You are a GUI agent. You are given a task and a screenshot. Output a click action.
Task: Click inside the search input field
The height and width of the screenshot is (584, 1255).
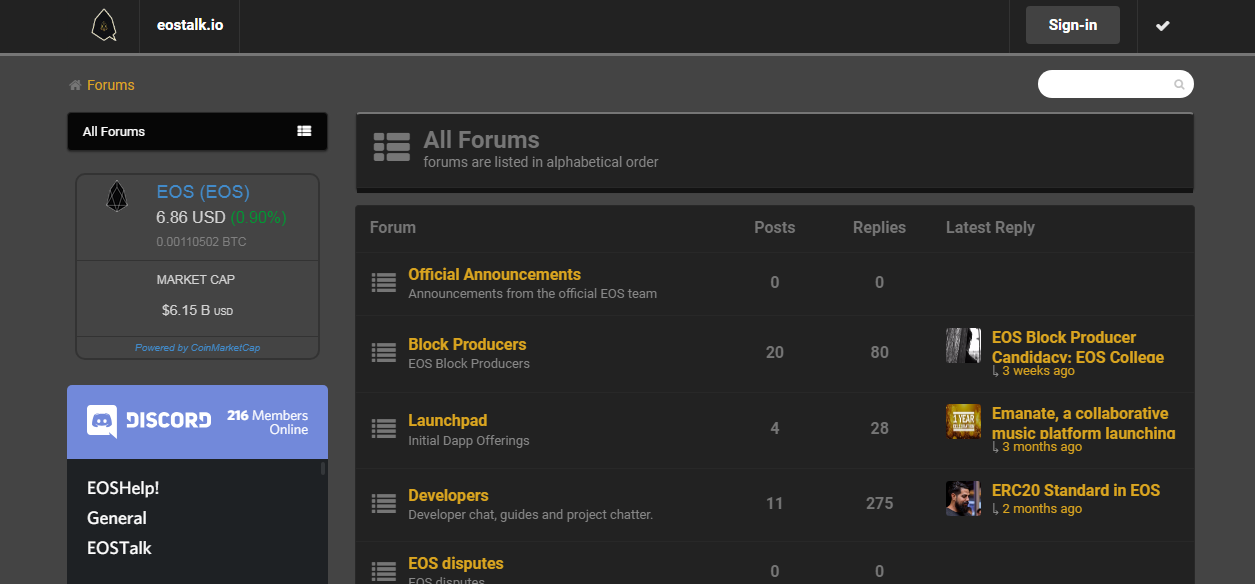[1105, 84]
